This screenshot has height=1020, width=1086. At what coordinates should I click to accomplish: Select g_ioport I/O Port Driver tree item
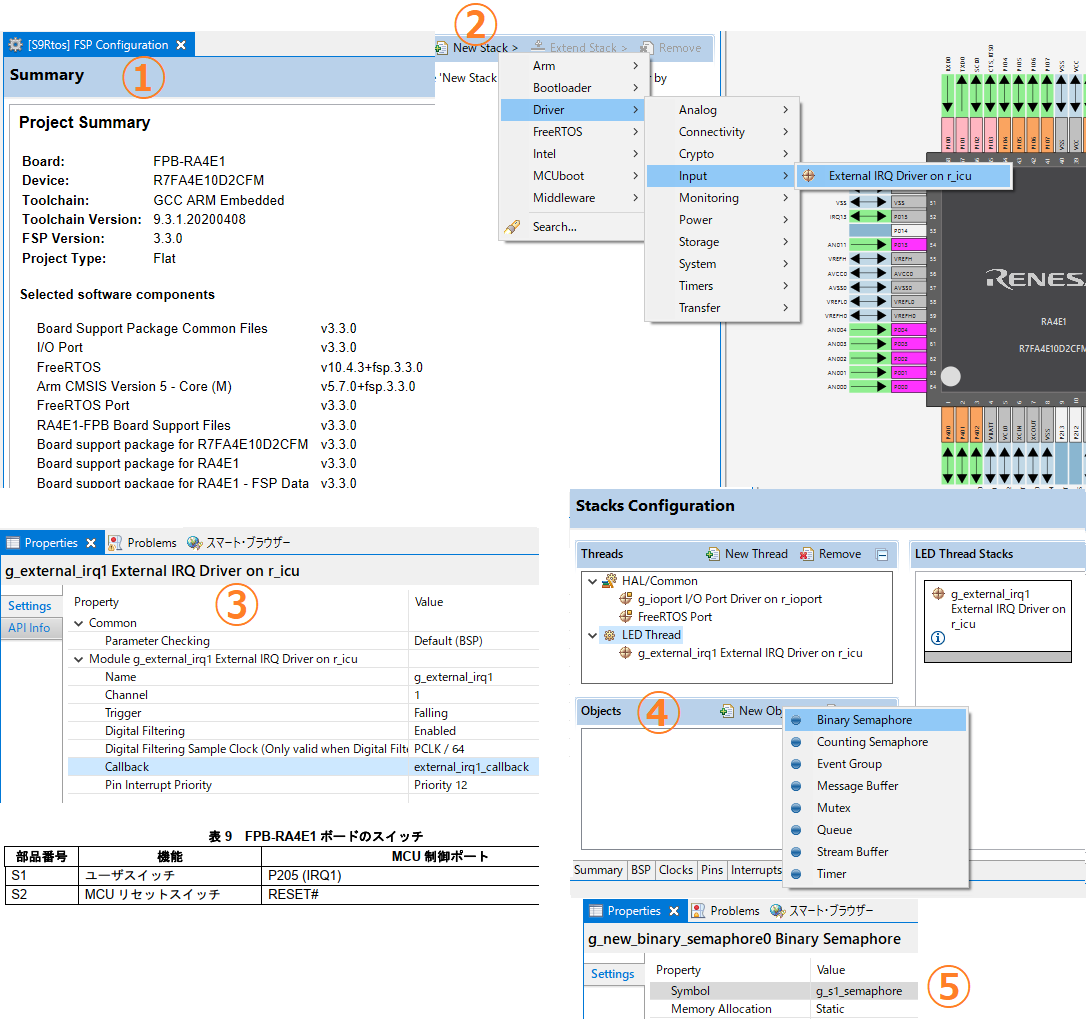(720, 599)
